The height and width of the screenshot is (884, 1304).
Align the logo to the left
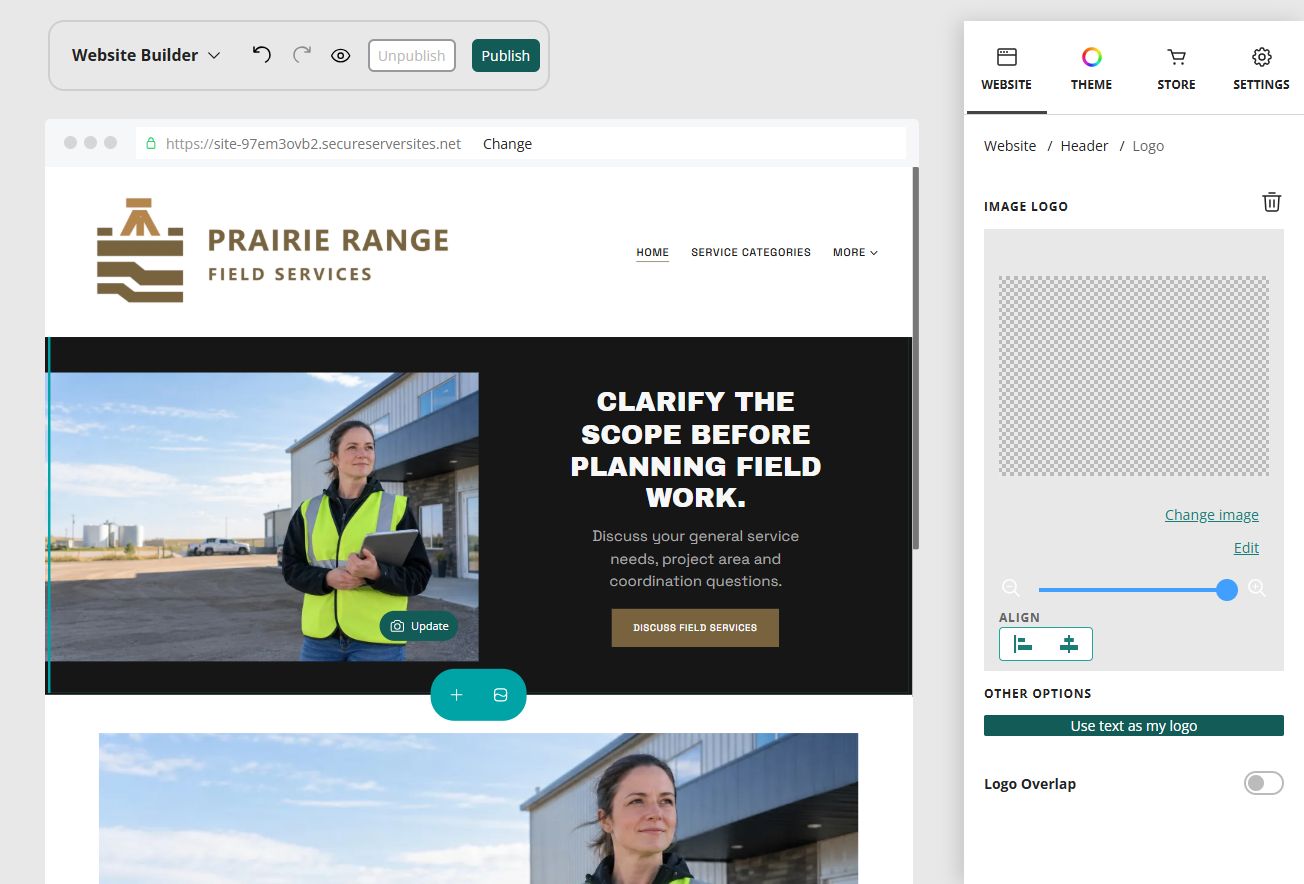(x=1023, y=644)
